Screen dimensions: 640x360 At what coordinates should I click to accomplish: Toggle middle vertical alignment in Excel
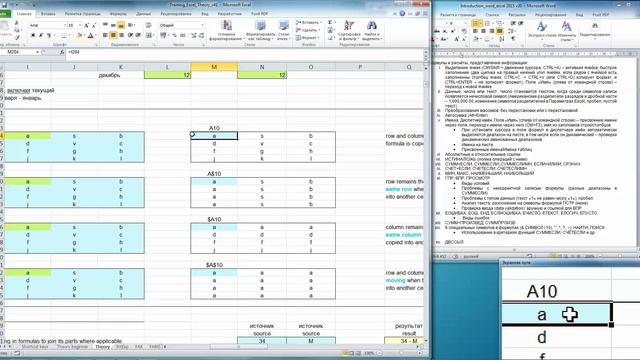coord(113,25)
